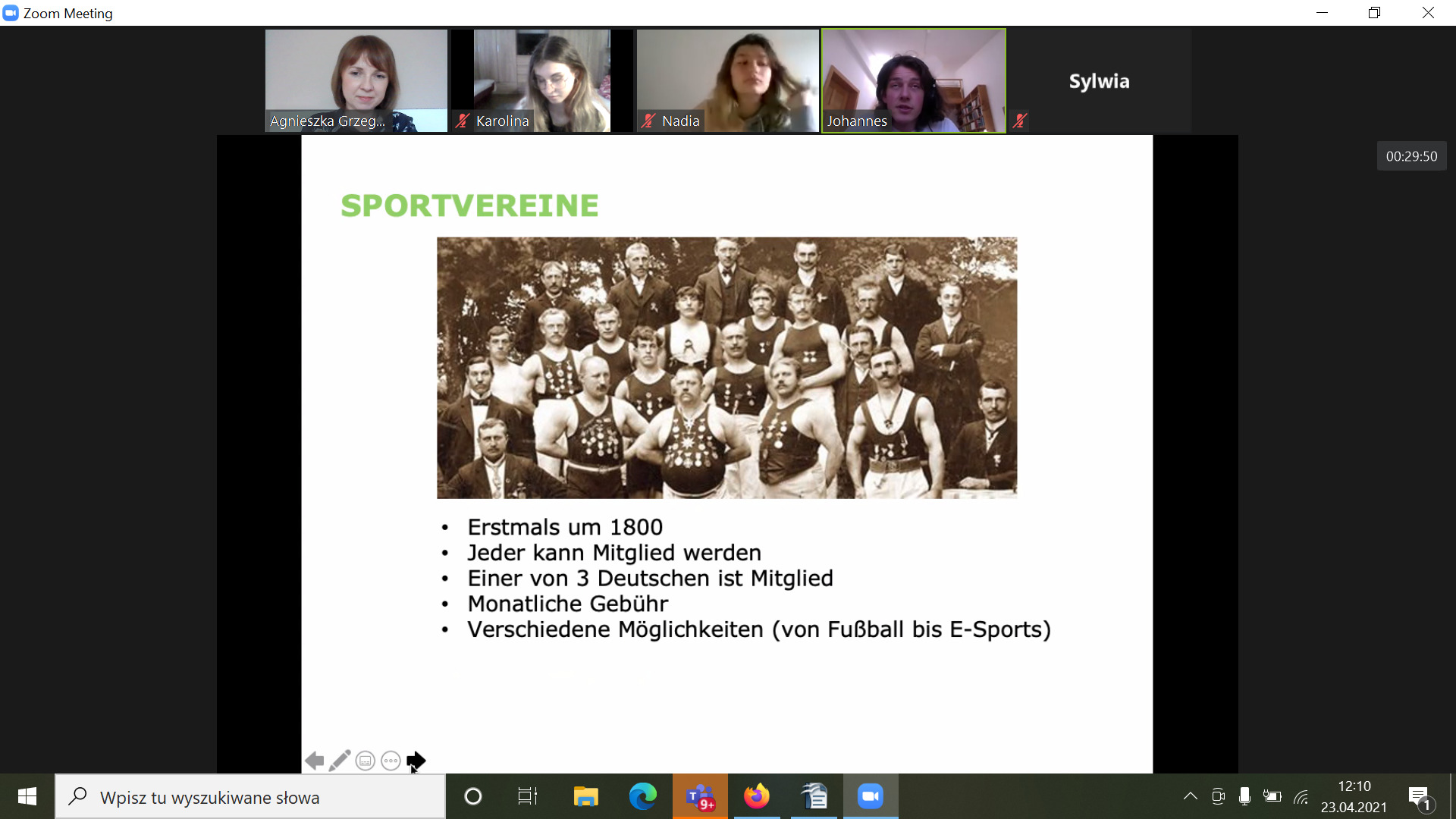Open the document app icon in taskbar
1456x819 pixels.
(x=814, y=796)
